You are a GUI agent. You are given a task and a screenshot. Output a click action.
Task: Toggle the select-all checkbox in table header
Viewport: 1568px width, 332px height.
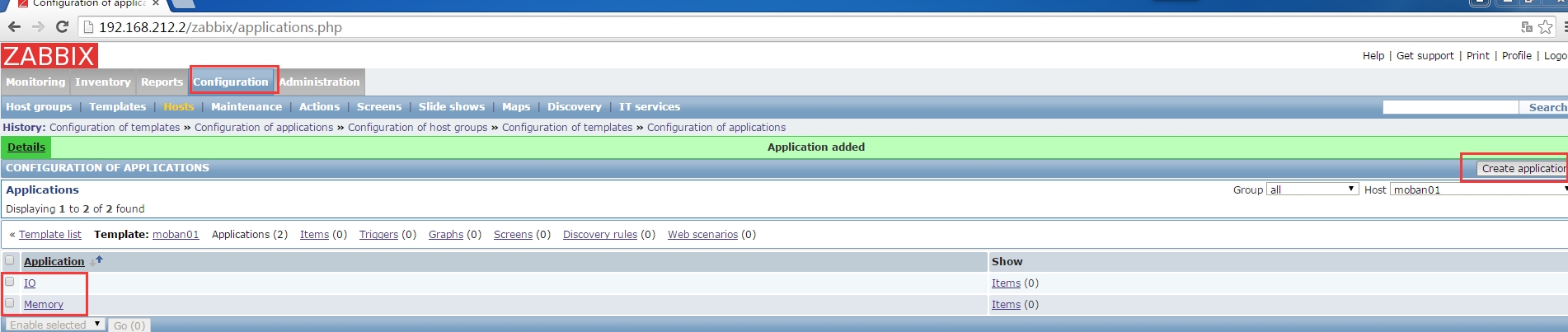(x=10, y=260)
